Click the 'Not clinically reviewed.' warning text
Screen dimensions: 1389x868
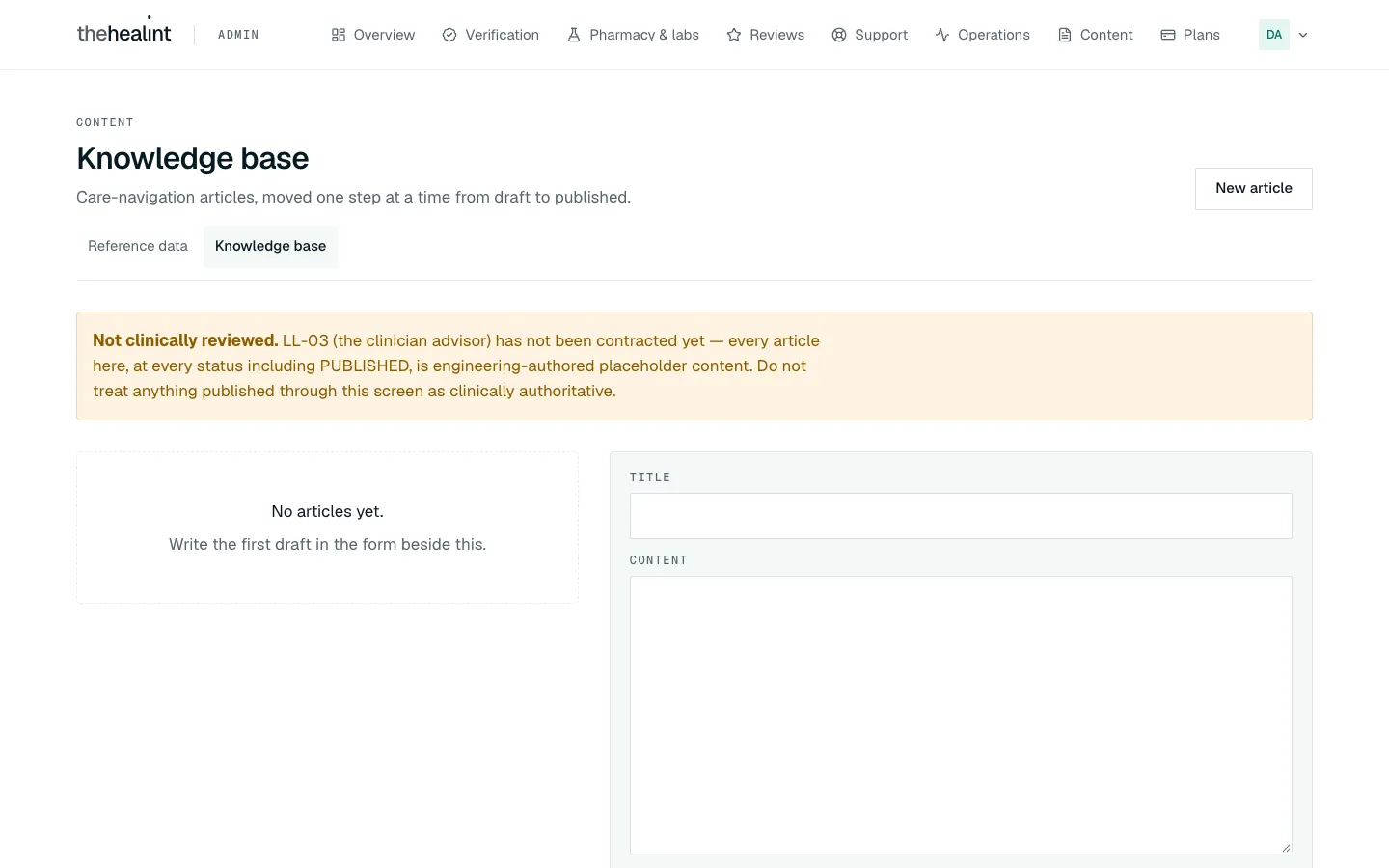[x=185, y=340]
